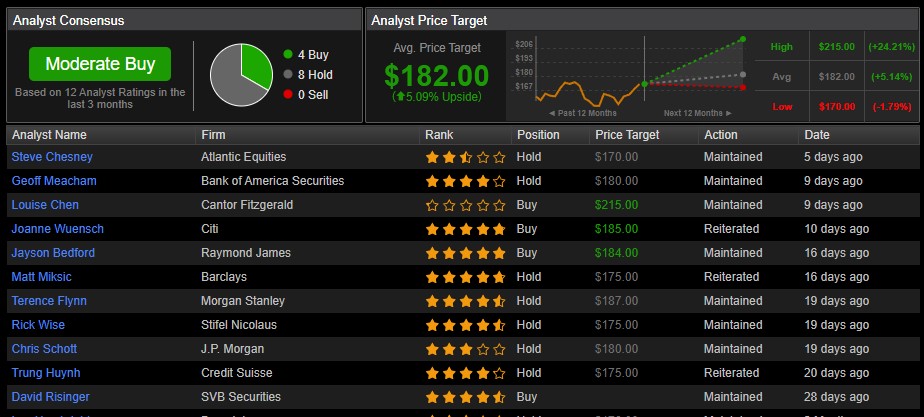
Task: Click Matt Miksic's star rank
Action: click(466, 277)
